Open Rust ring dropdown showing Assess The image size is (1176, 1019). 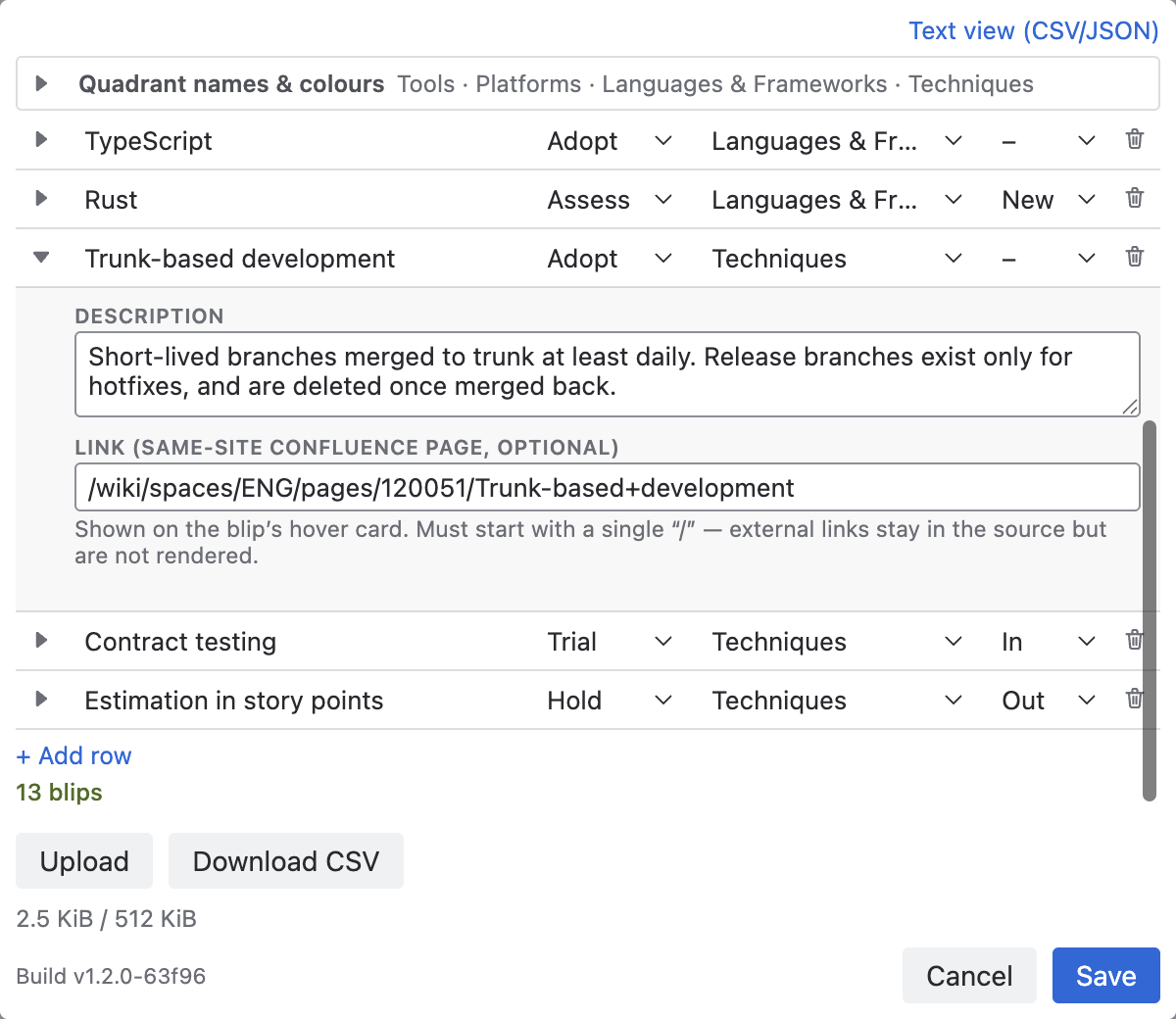(610, 200)
